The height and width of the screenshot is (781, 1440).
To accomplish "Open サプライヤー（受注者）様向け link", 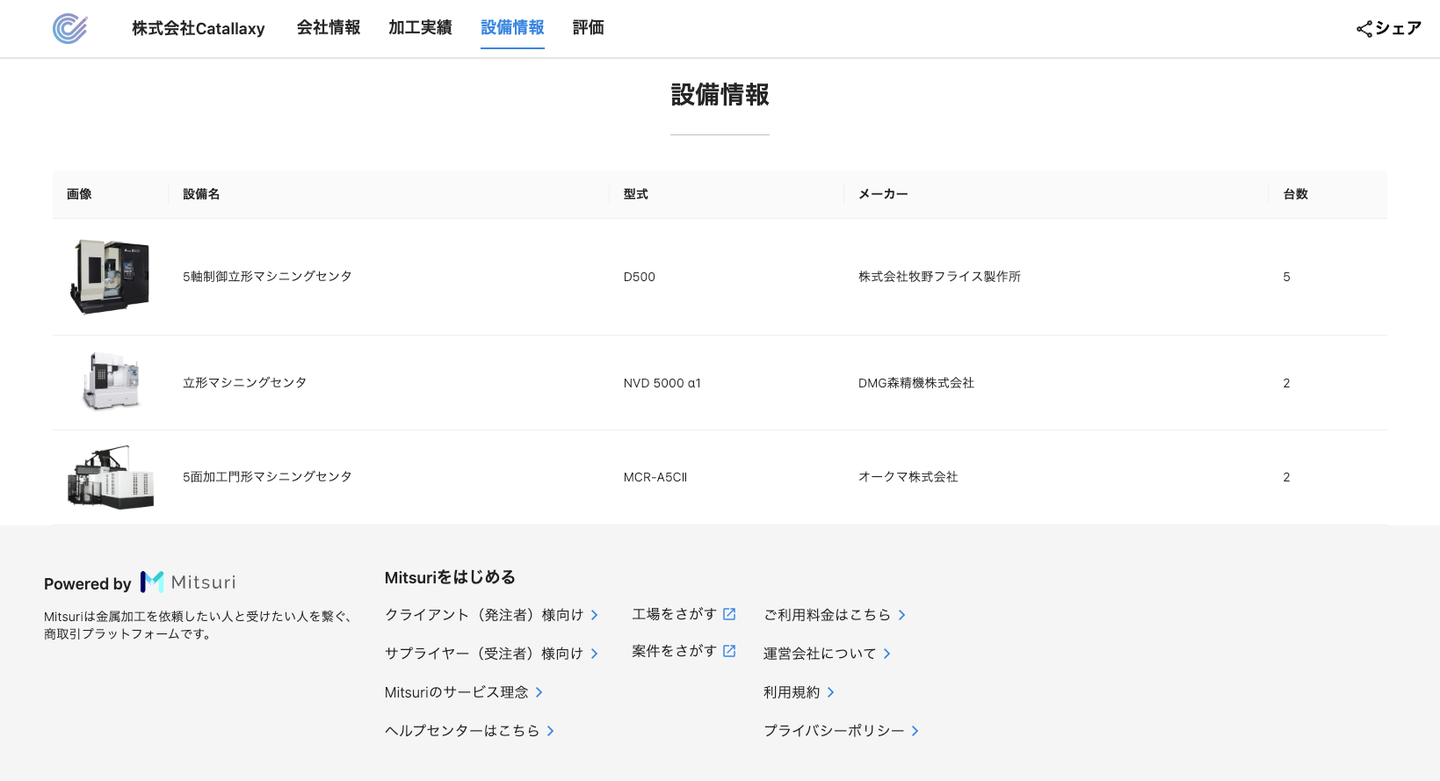I will 483,653.
